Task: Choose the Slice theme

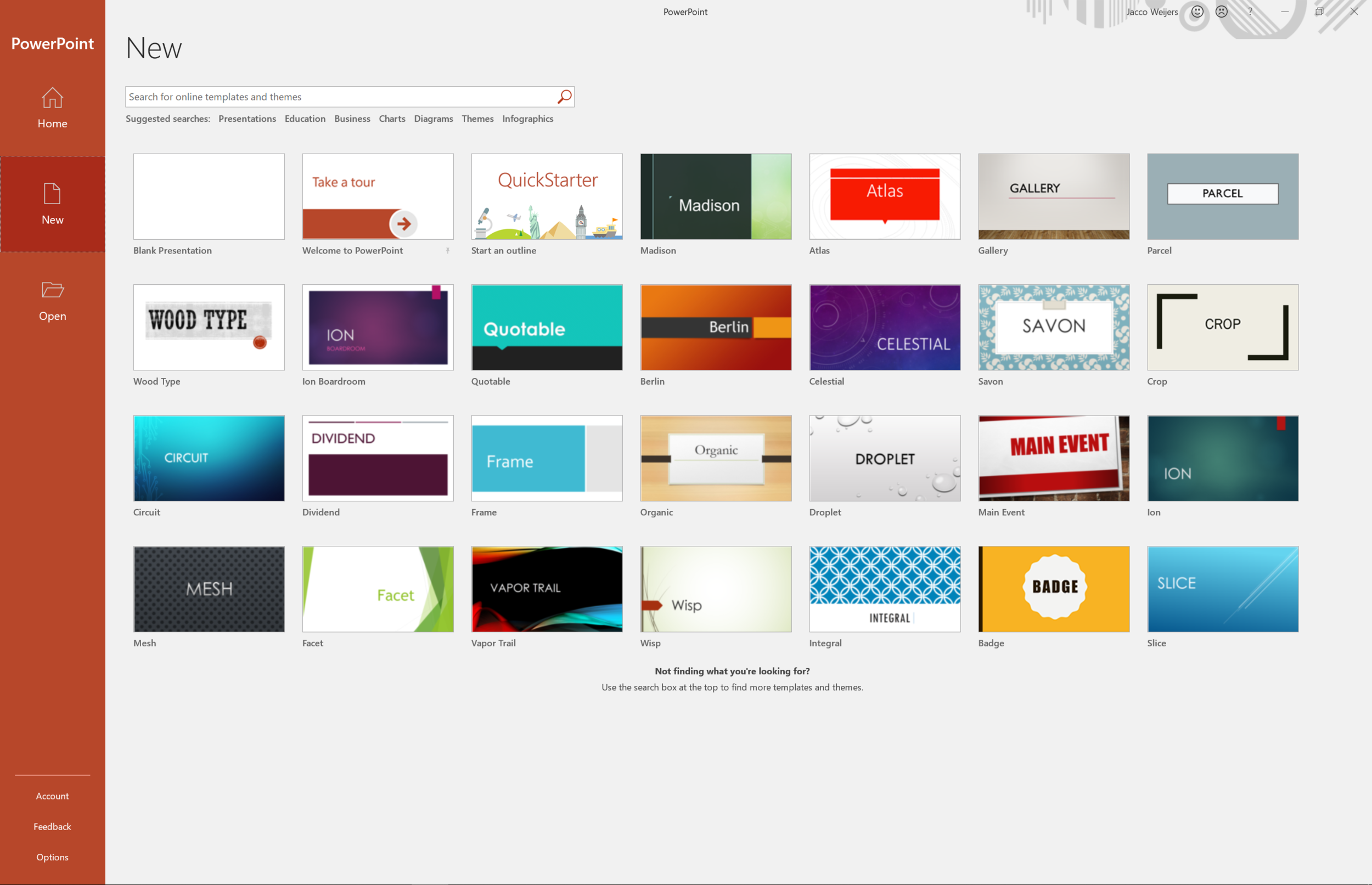Action: point(1223,590)
